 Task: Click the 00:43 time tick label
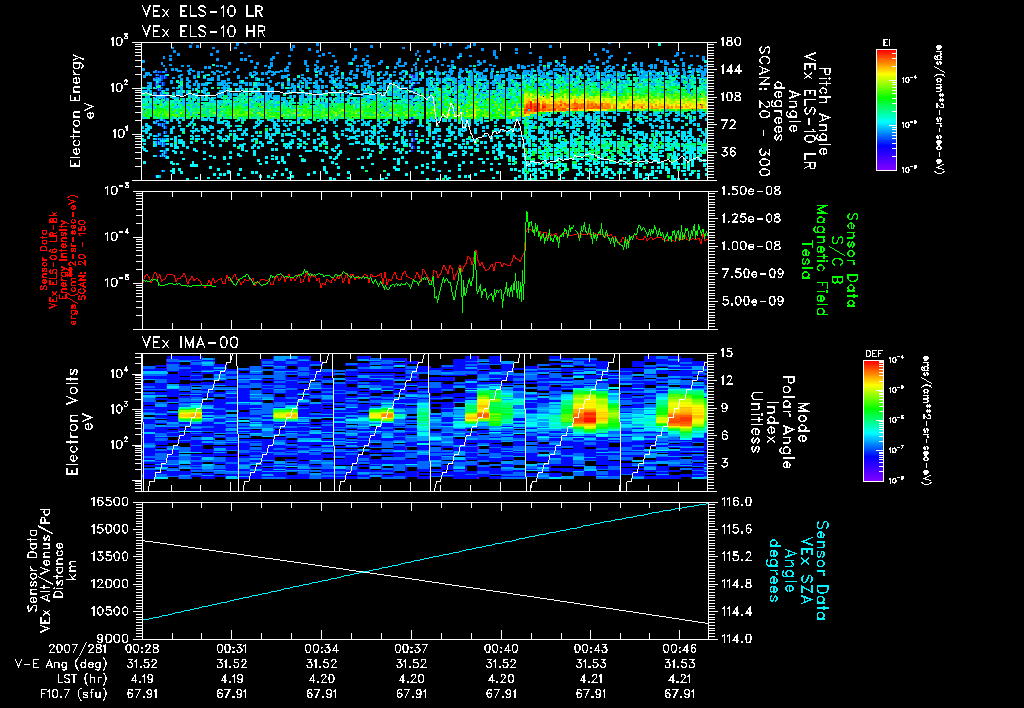pos(590,649)
